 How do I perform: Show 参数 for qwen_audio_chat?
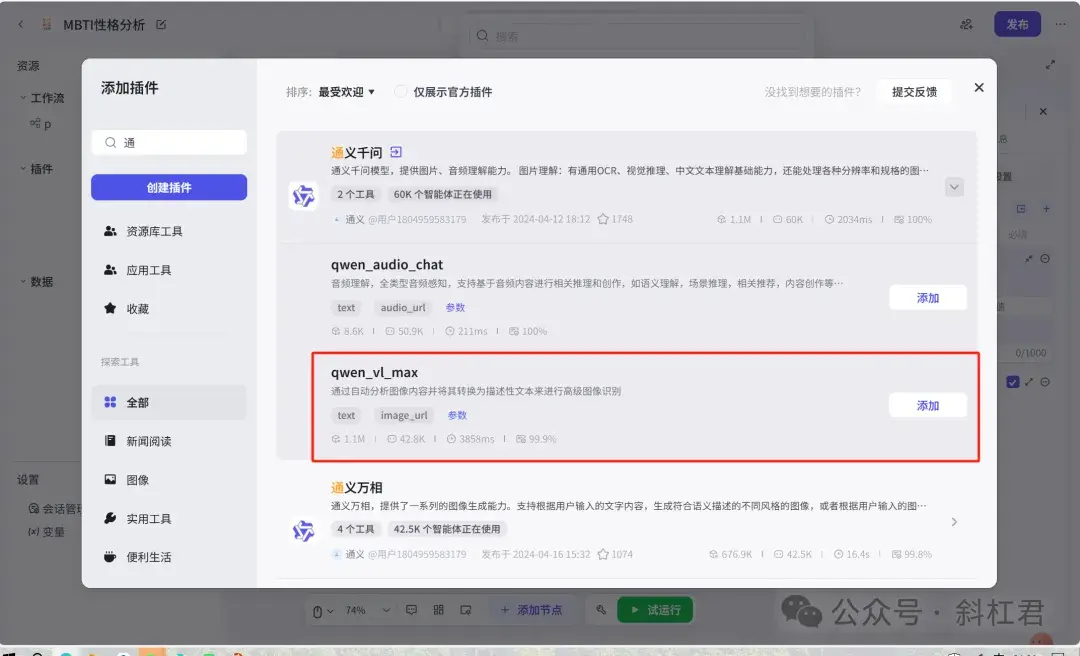tap(455, 307)
